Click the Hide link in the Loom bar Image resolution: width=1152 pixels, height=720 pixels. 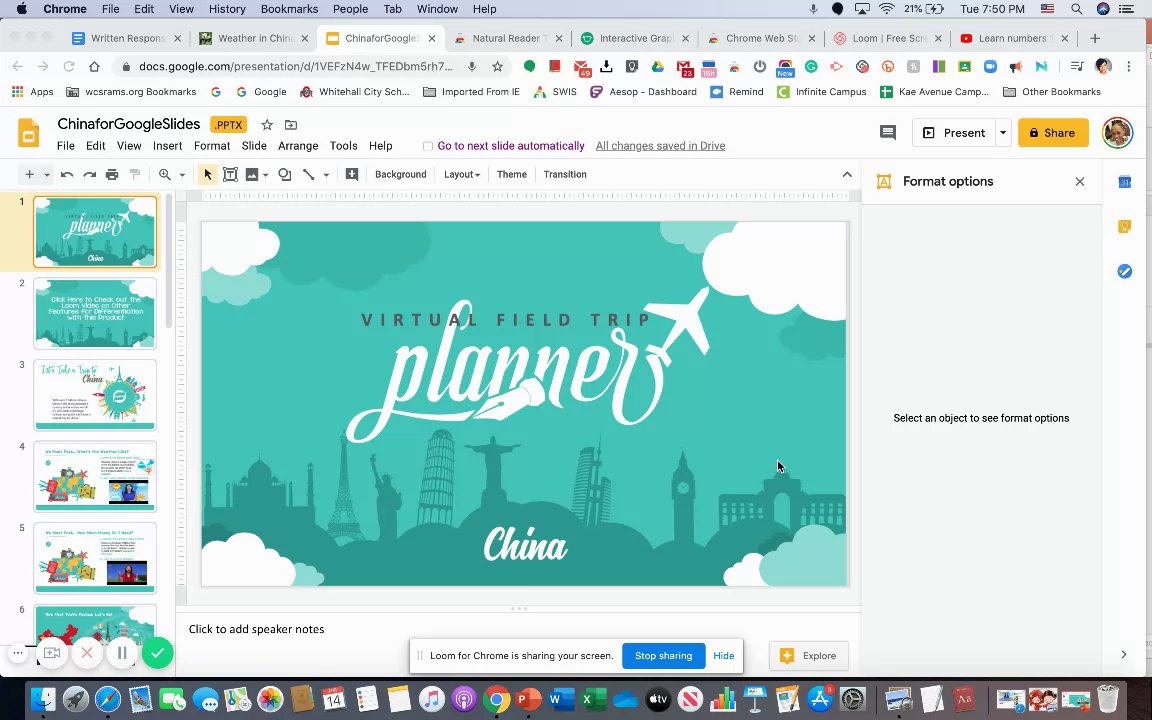point(723,655)
